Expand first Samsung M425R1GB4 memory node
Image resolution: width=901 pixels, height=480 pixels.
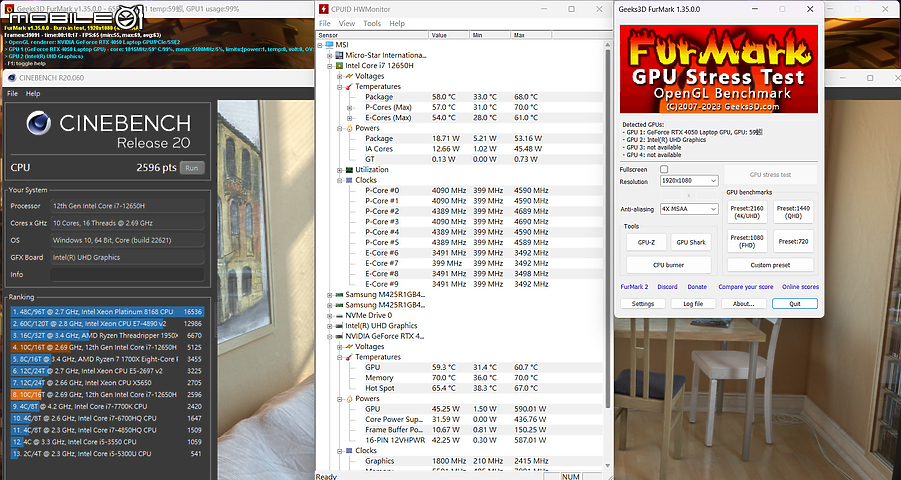pyautogui.click(x=330, y=294)
